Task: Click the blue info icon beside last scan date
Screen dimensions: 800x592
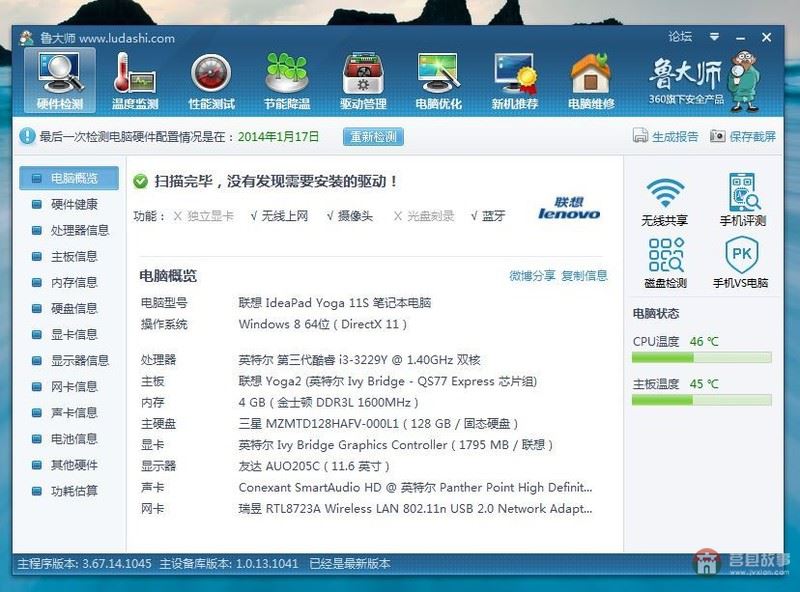Action: 27,136
